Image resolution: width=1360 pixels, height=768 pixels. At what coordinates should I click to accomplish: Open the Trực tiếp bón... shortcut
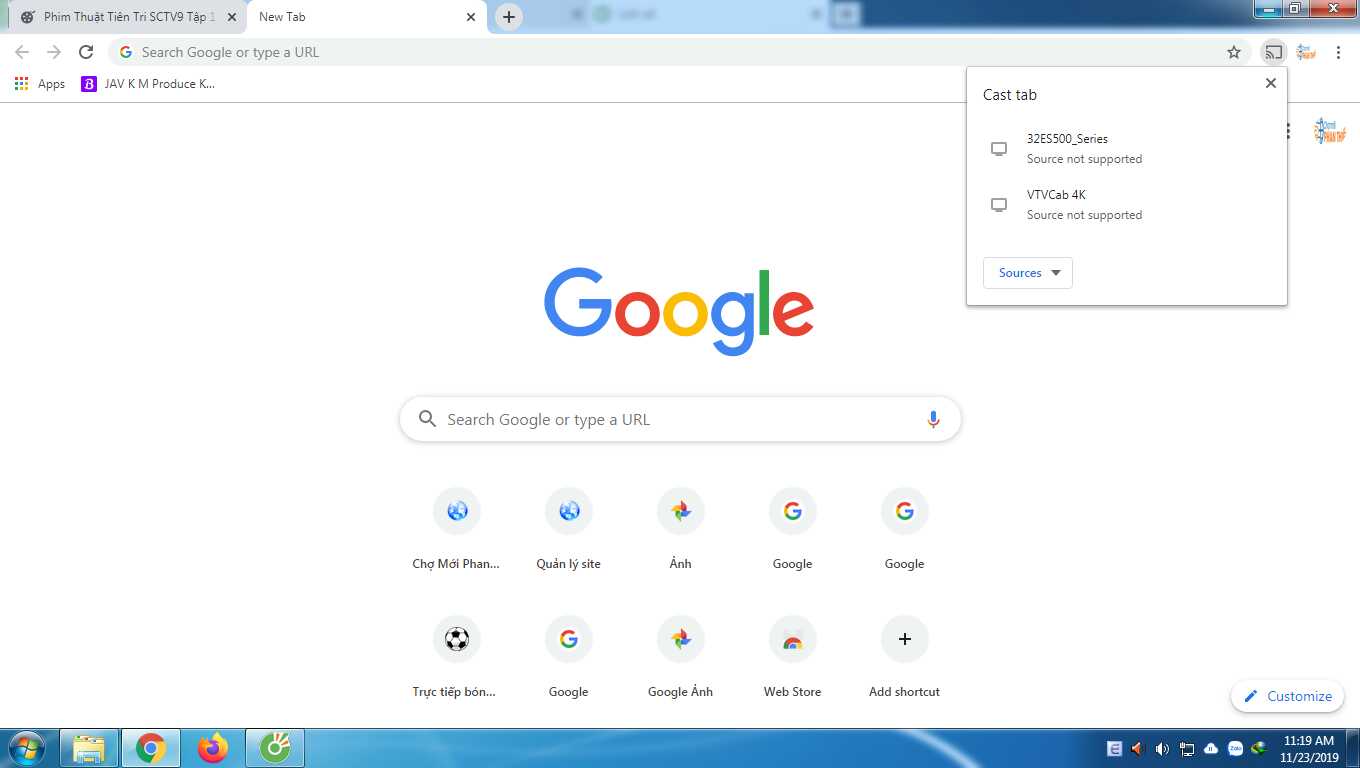[456, 659]
